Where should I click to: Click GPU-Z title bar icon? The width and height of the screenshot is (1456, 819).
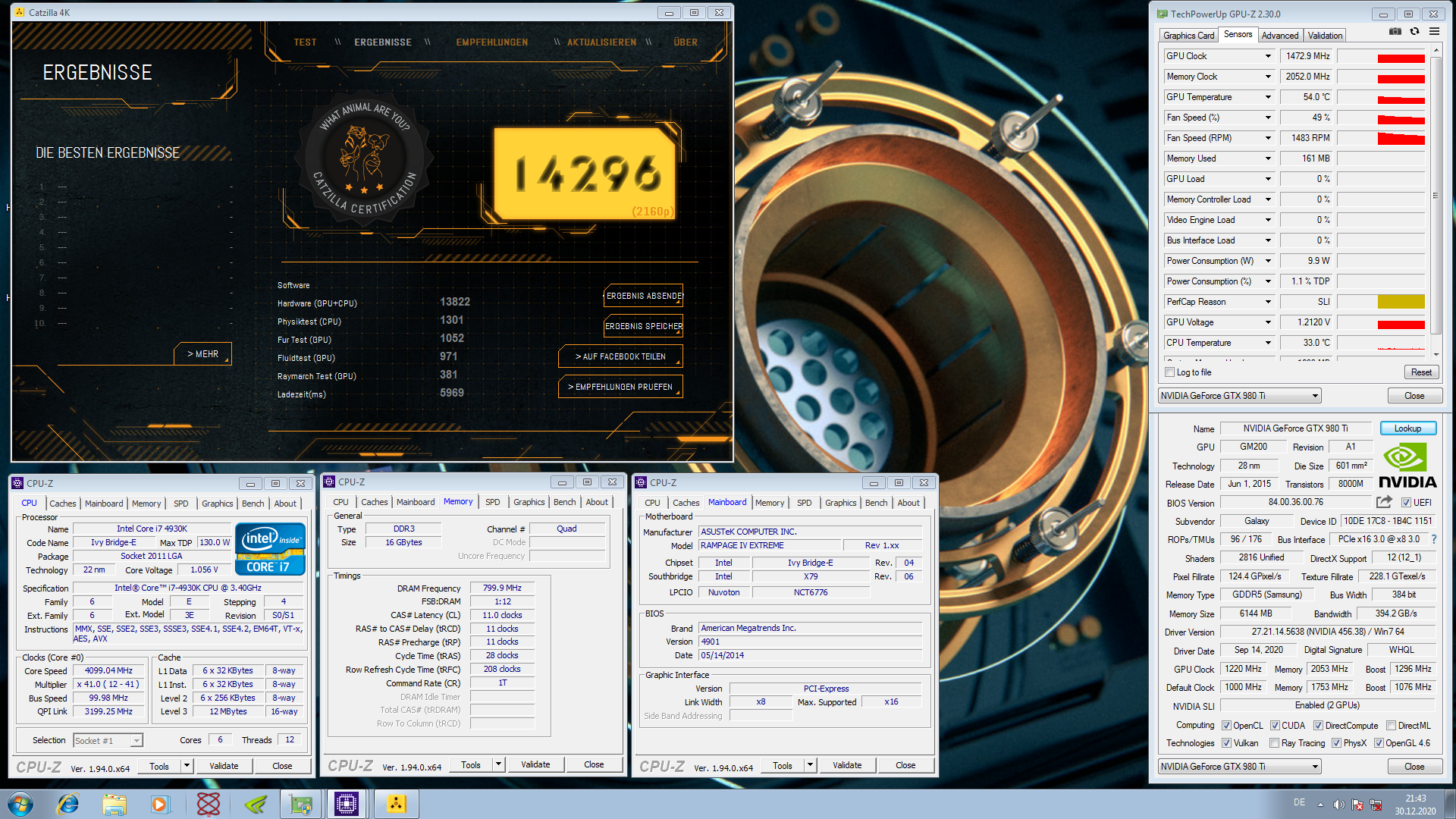pos(1162,14)
